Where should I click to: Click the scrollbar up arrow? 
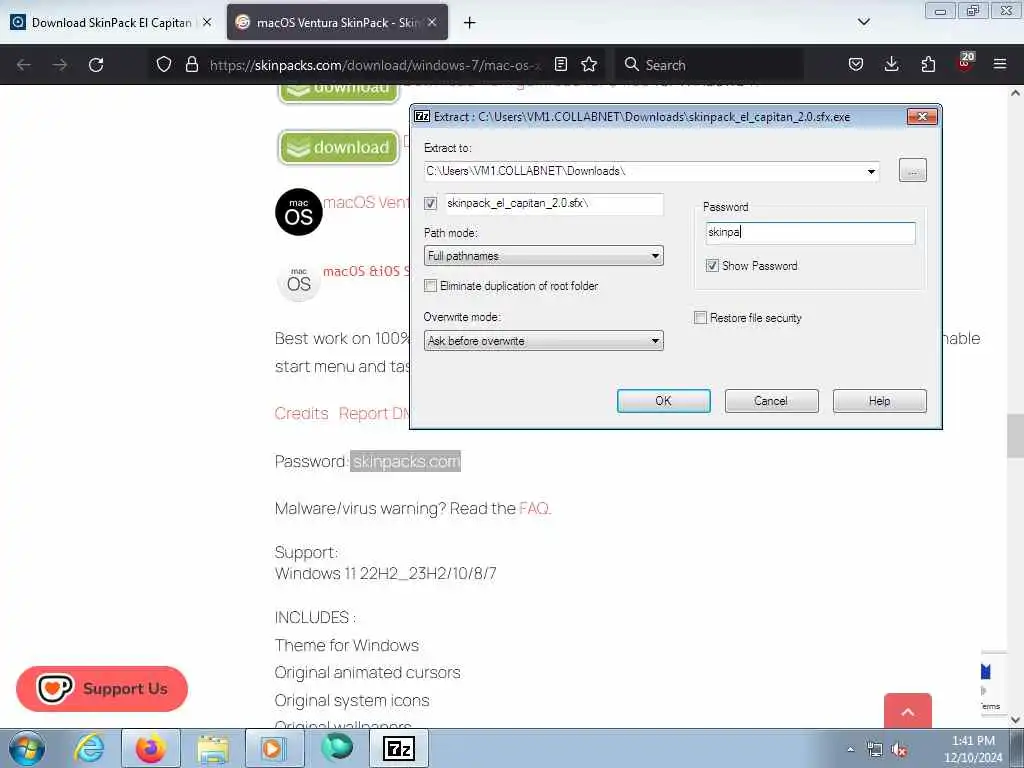click(1015, 93)
